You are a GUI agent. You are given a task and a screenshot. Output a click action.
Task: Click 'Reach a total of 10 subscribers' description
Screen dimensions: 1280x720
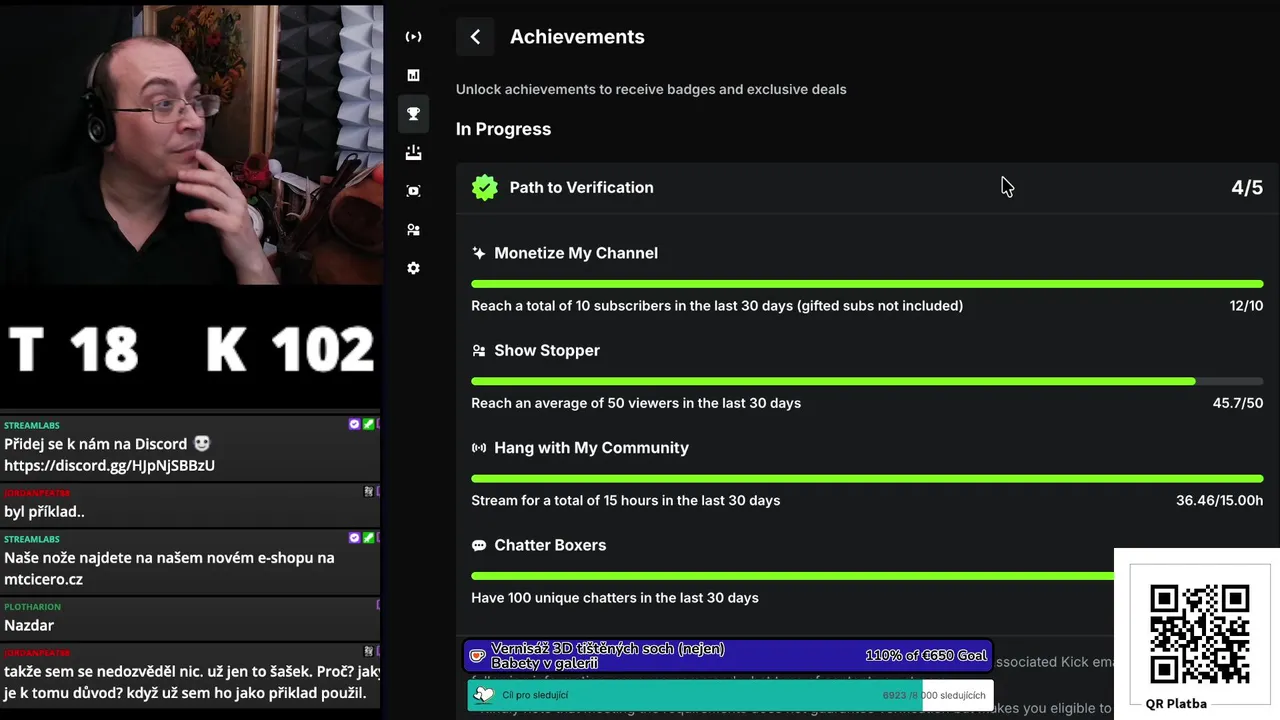pyautogui.click(x=717, y=306)
